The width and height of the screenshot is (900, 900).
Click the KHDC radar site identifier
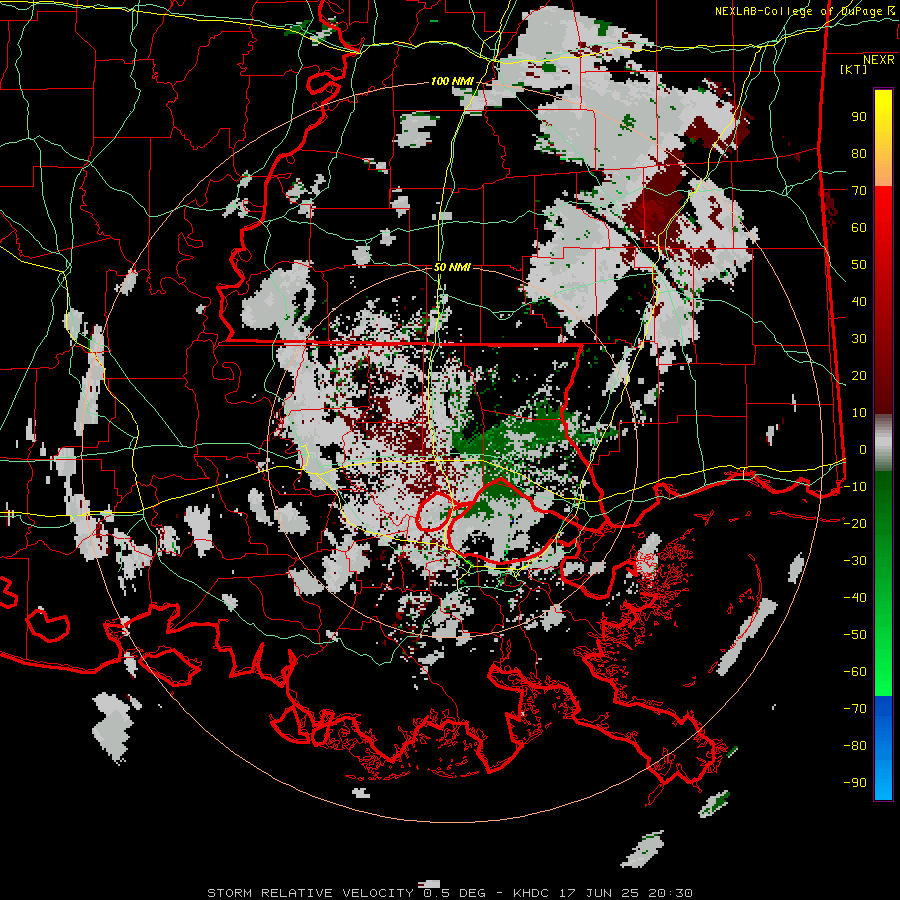[532, 893]
